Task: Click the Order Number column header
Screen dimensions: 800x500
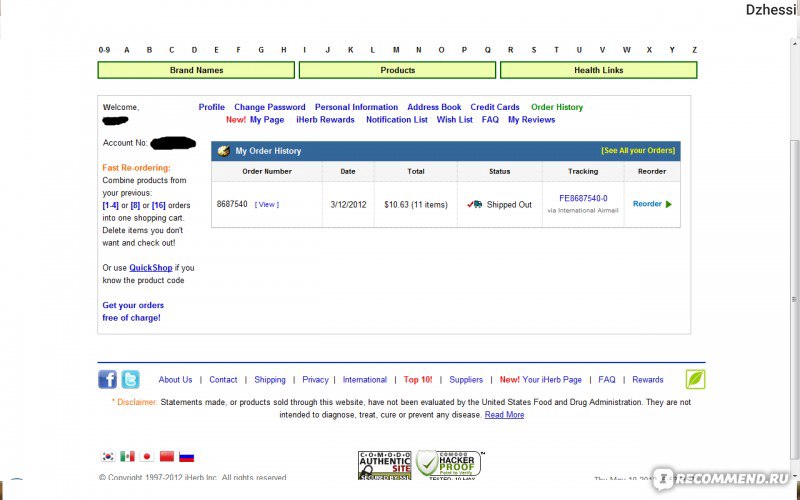Action: [x=267, y=171]
